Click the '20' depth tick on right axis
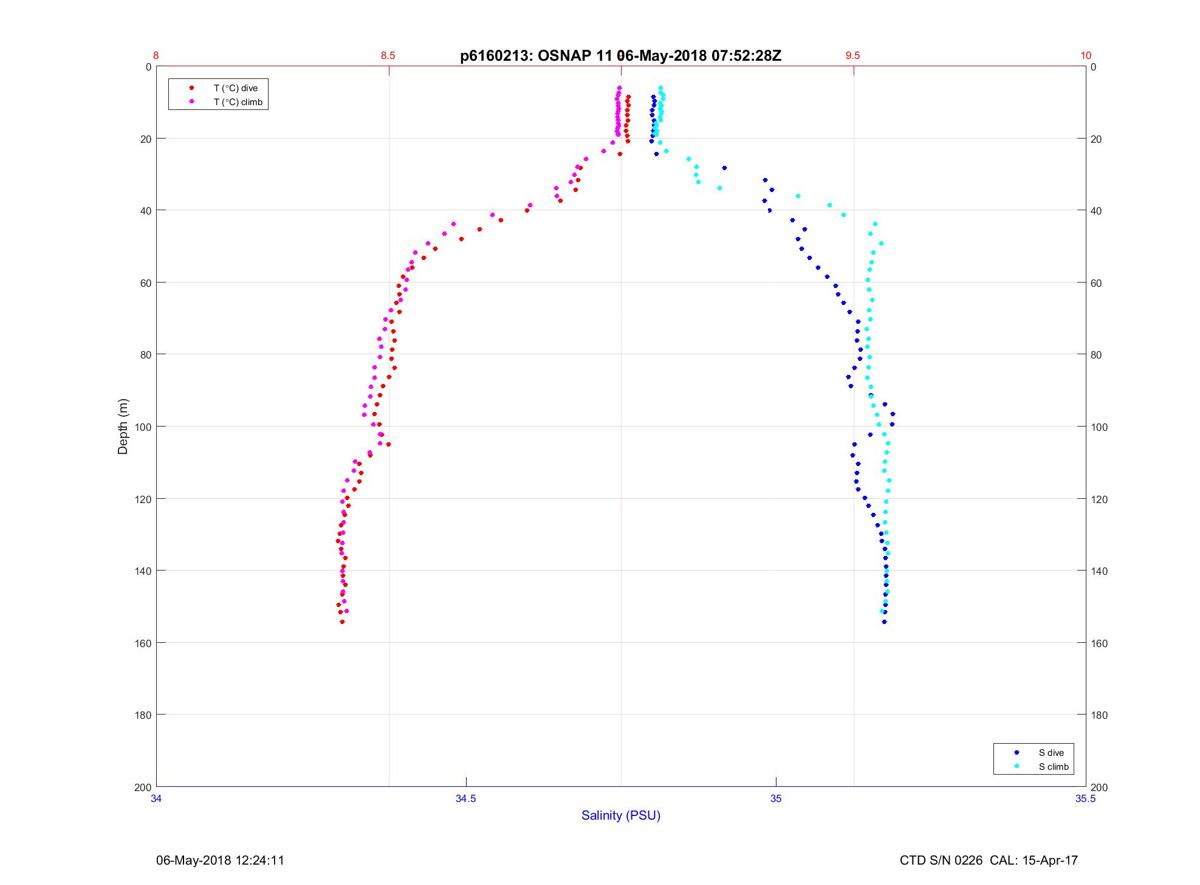1200x885 pixels. pyautogui.click(x=1097, y=139)
